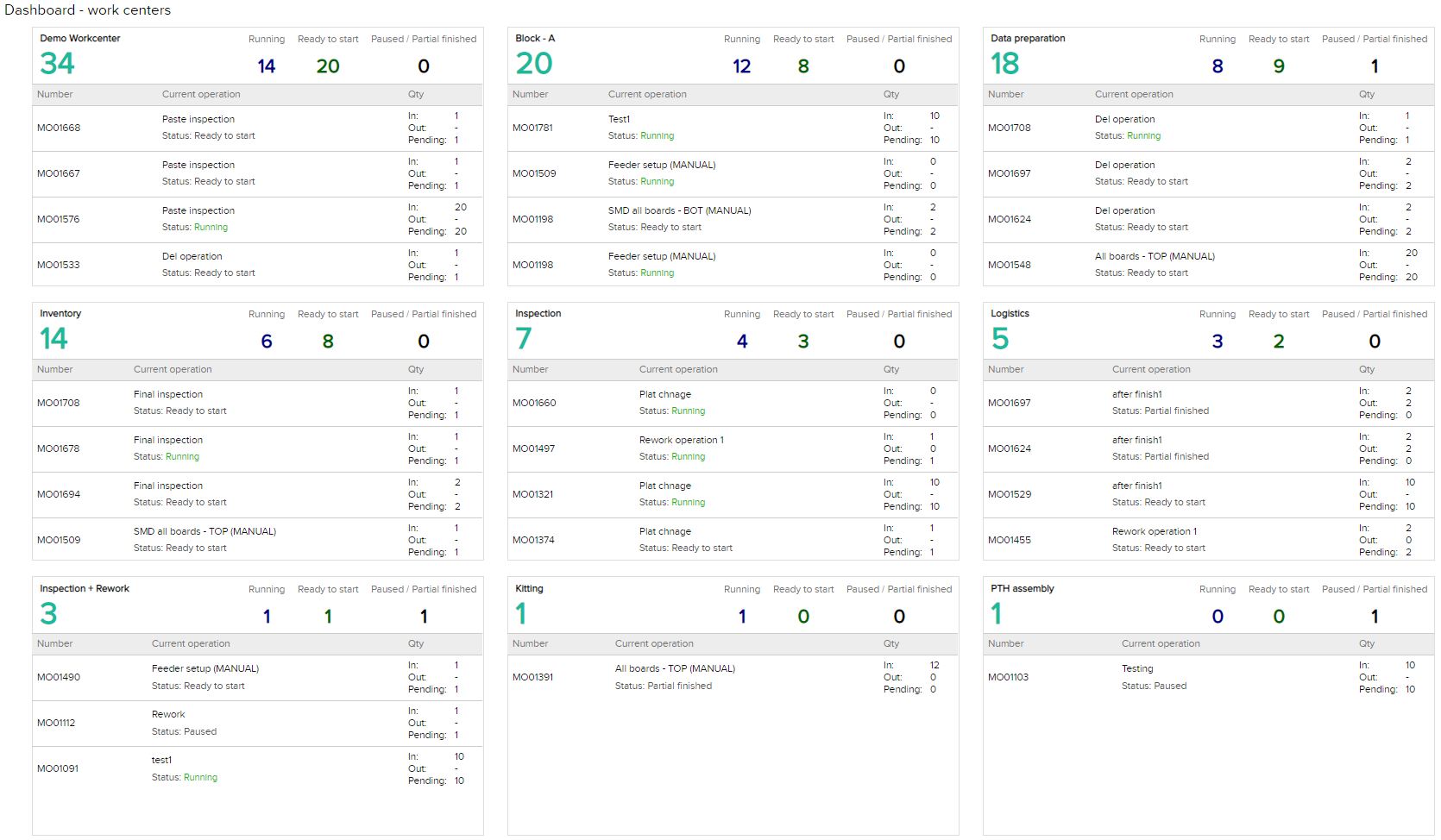Screen dimensions: 1441x840
Task: Click Demo Workcenter total count 34
Action: (57, 64)
